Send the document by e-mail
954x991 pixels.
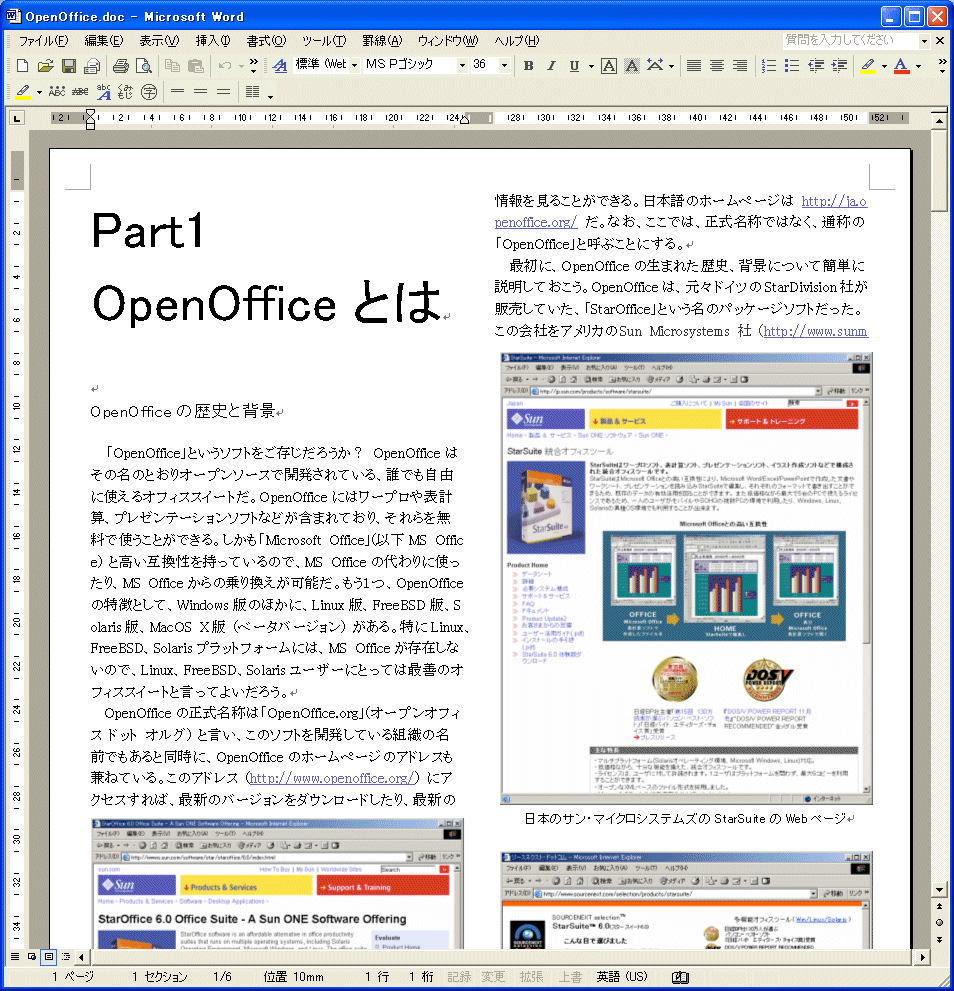(92, 65)
